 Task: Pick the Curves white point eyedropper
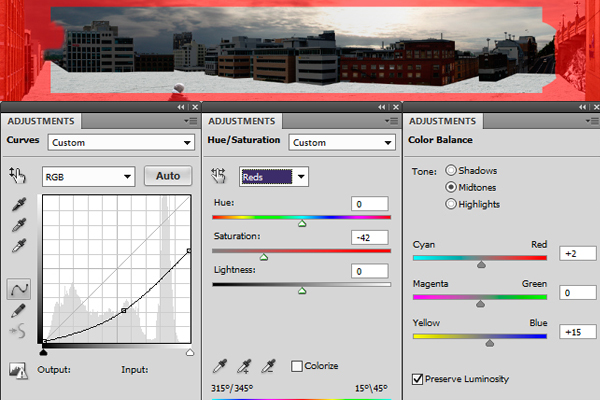(x=18, y=246)
